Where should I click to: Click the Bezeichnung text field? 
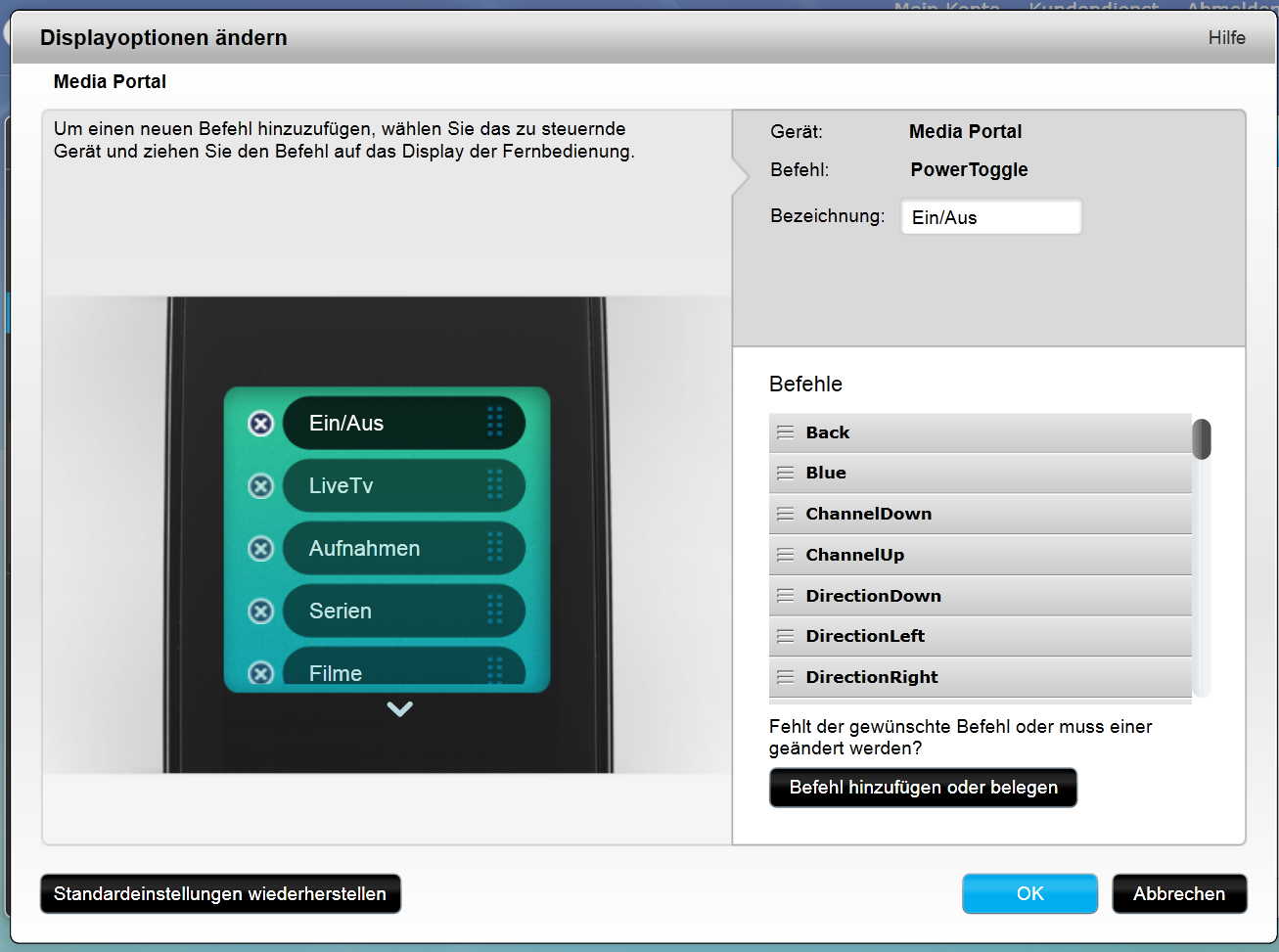click(990, 217)
